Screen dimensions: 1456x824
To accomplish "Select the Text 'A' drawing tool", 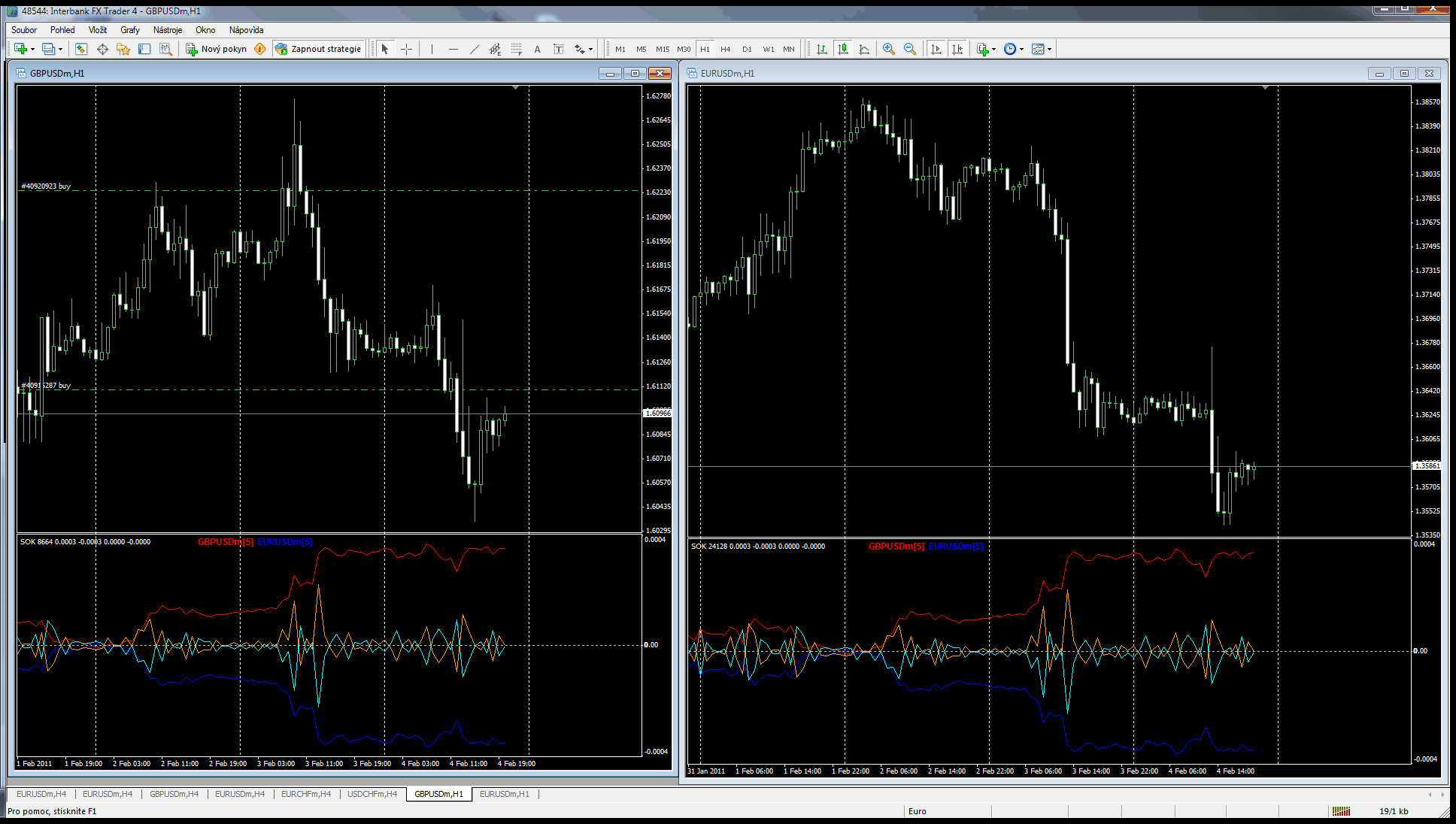I will [537, 49].
